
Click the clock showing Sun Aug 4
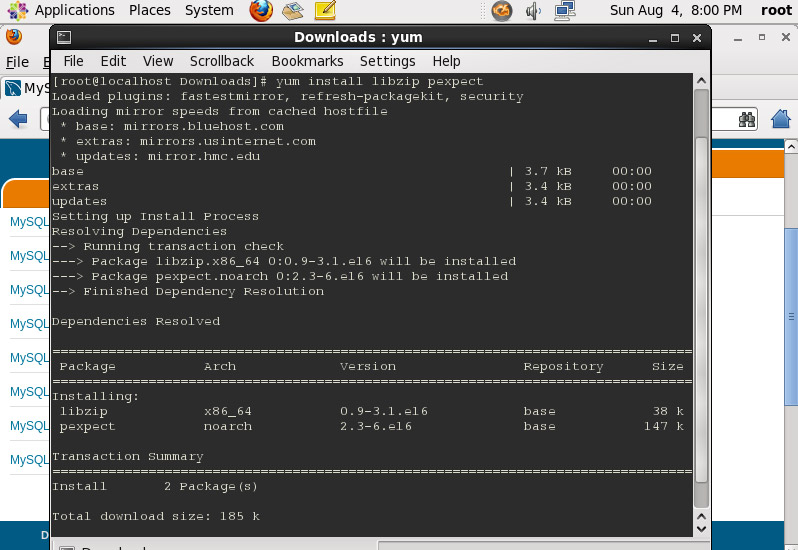[675, 10]
